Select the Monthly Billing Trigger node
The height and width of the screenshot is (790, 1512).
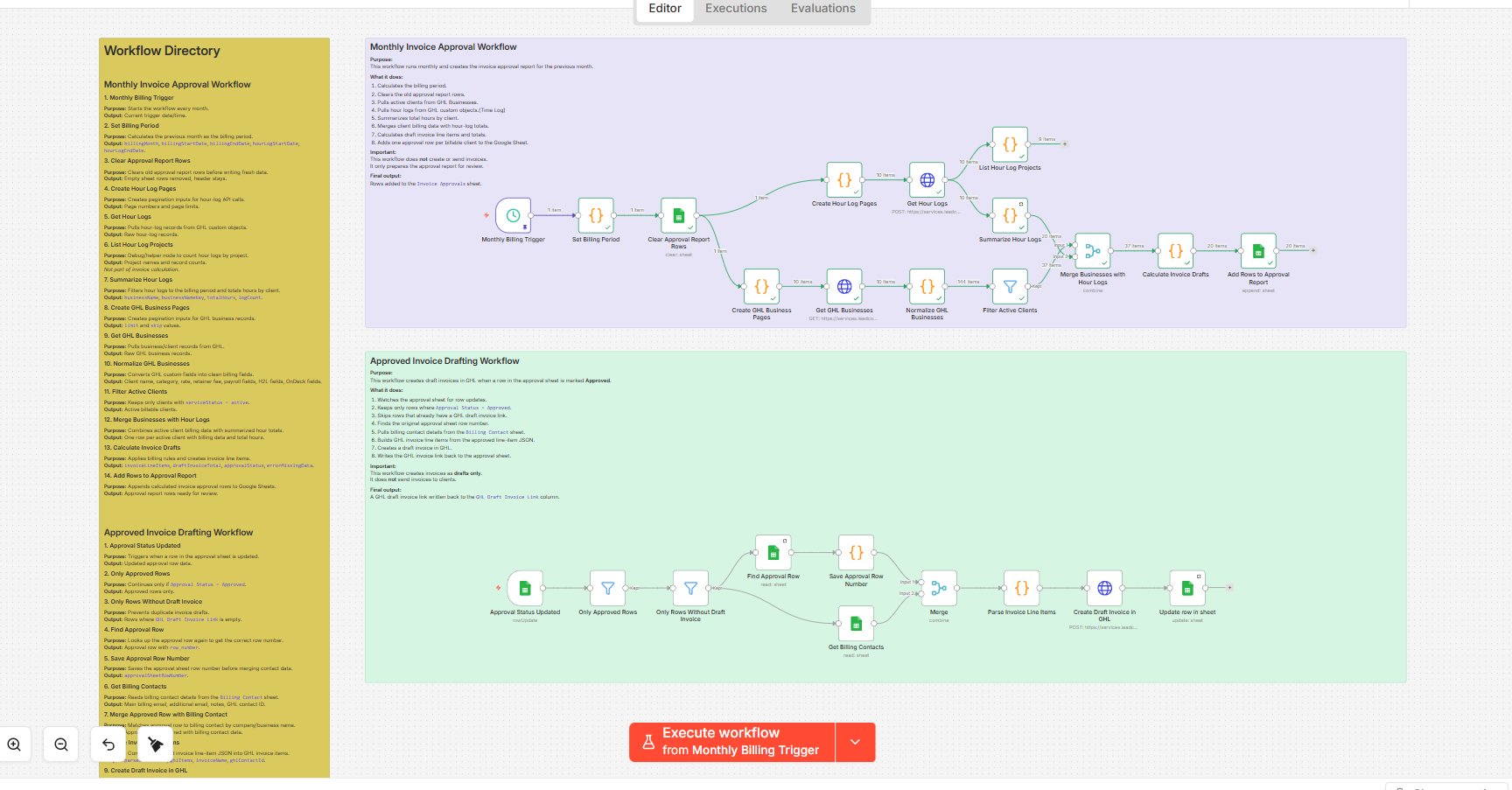(x=513, y=215)
